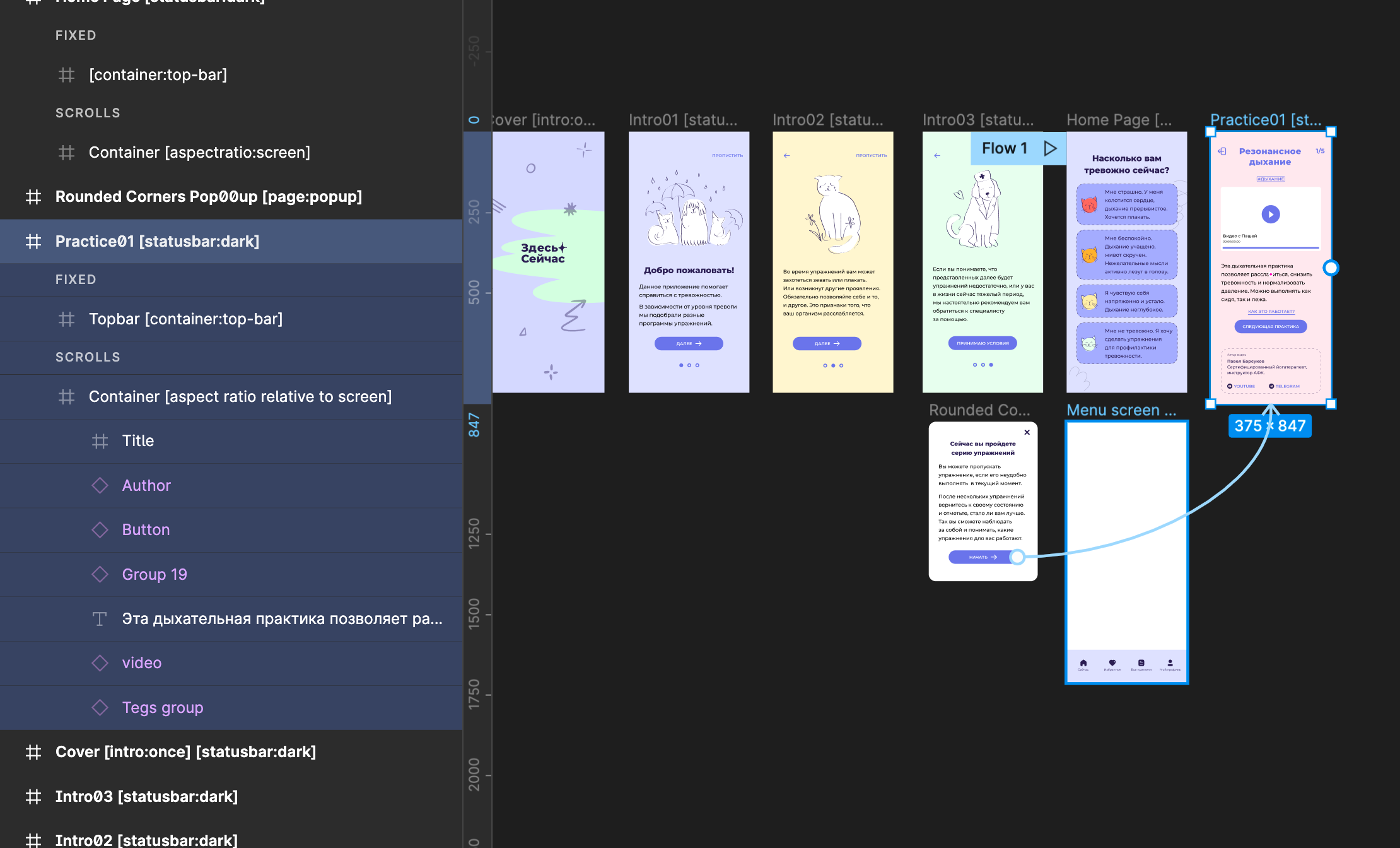
Task: Click the frame icon of the Title layer
Action: click(x=100, y=441)
